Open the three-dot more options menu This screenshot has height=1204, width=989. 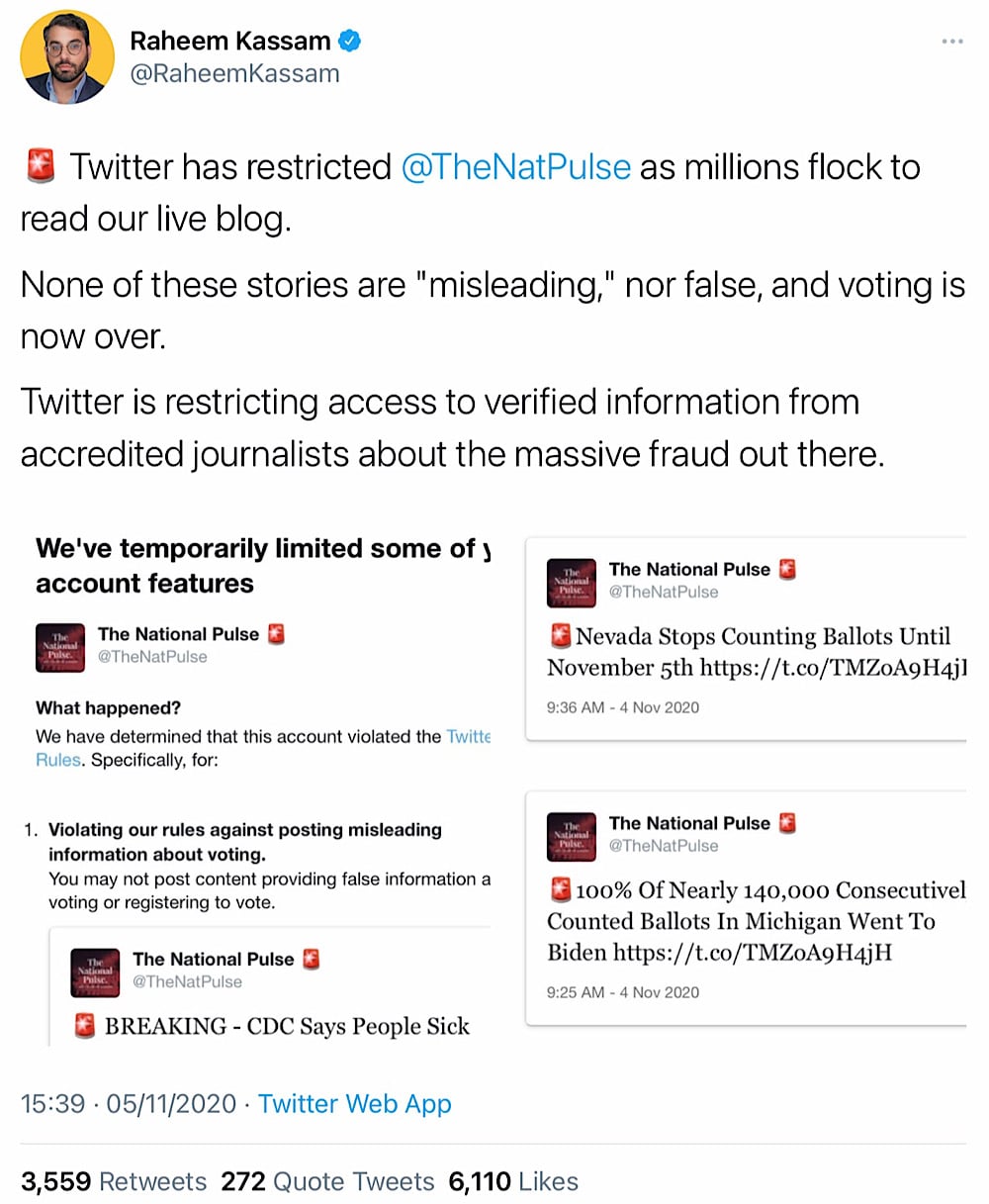951,42
